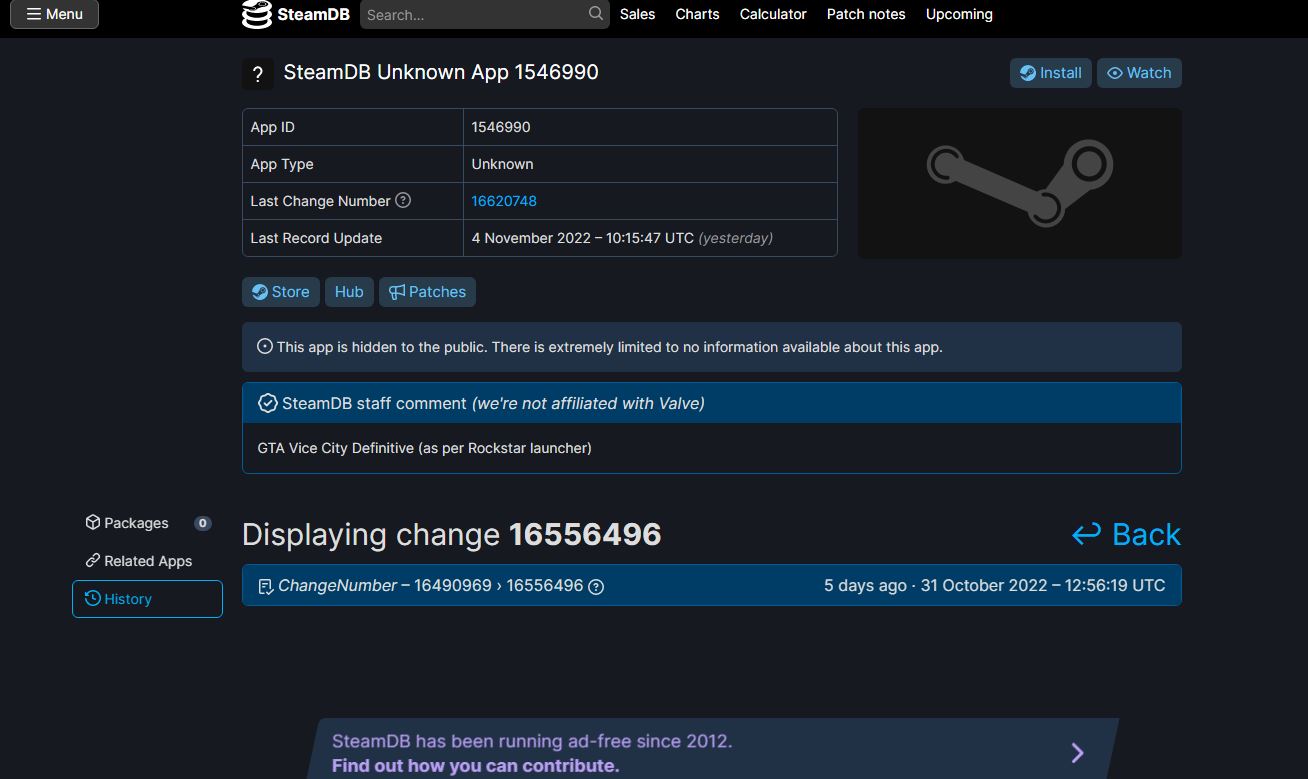Click the Hub button

pos(349,292)
